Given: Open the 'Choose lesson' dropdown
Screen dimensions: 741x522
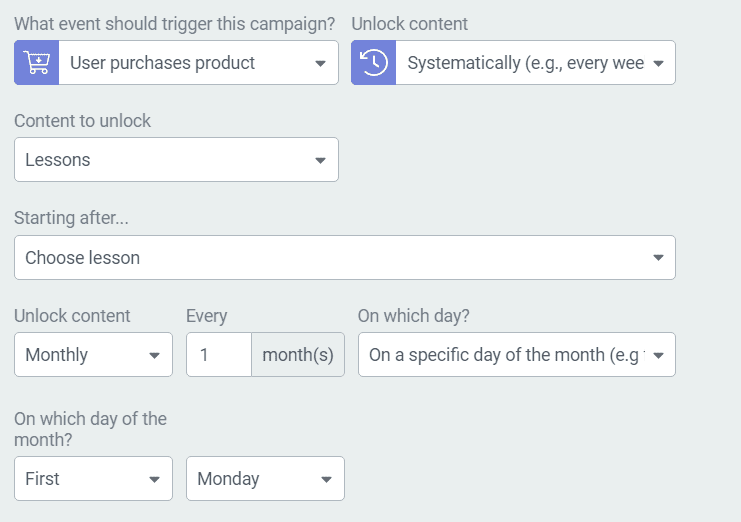Looking at the screenshot, I should 345,257.
